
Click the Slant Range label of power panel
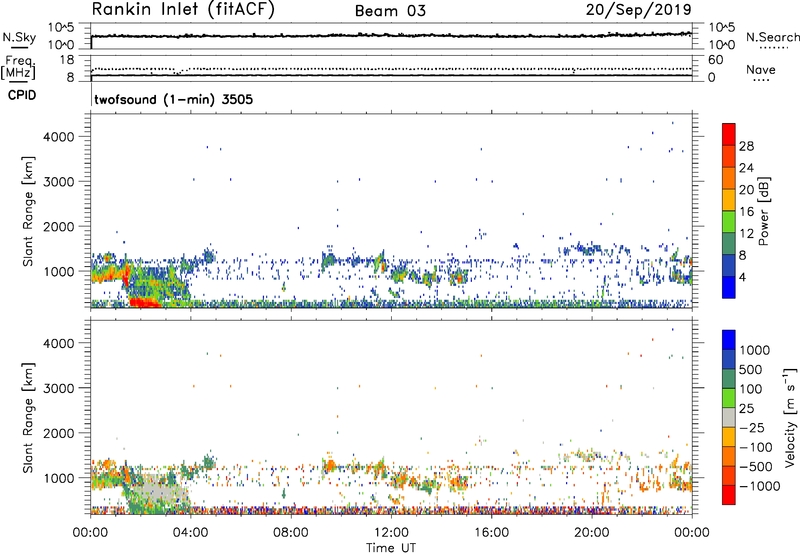(x=28, y=211)
